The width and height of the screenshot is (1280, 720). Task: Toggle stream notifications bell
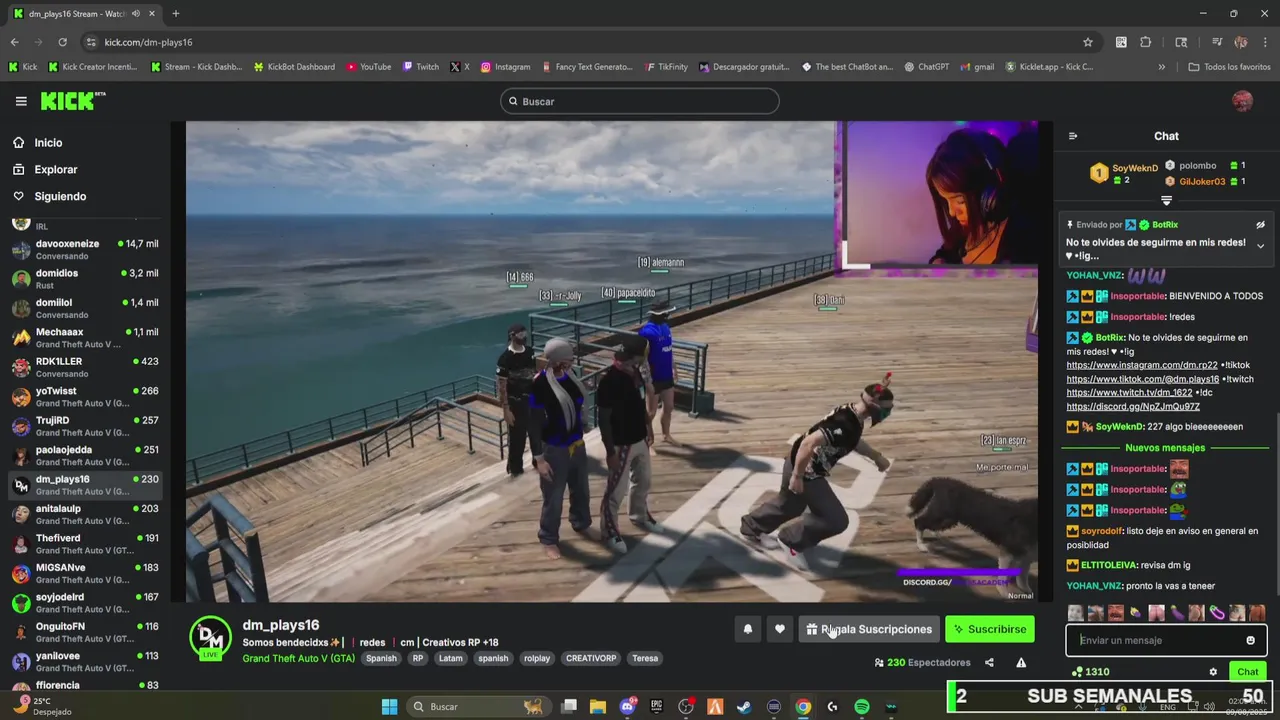point(747,629)
